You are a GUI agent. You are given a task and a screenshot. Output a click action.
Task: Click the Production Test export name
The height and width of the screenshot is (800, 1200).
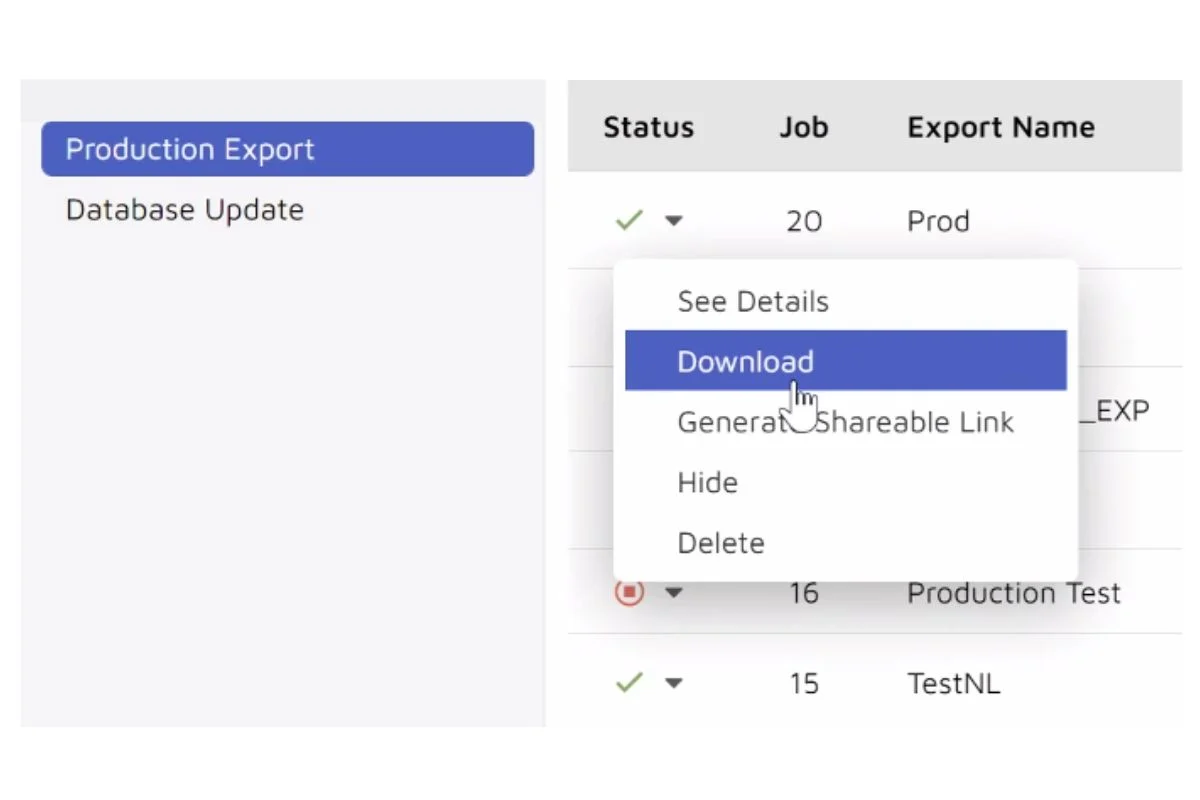(1013, 593)
